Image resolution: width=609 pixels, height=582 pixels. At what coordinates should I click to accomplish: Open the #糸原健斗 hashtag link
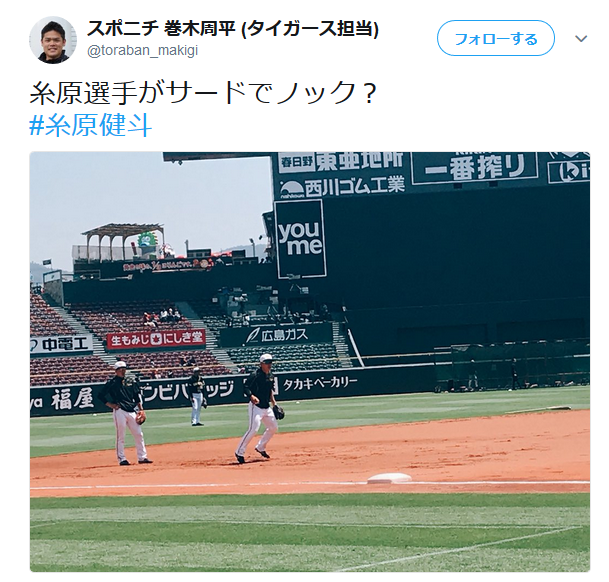pyautogui.click(x=90, y=125)
